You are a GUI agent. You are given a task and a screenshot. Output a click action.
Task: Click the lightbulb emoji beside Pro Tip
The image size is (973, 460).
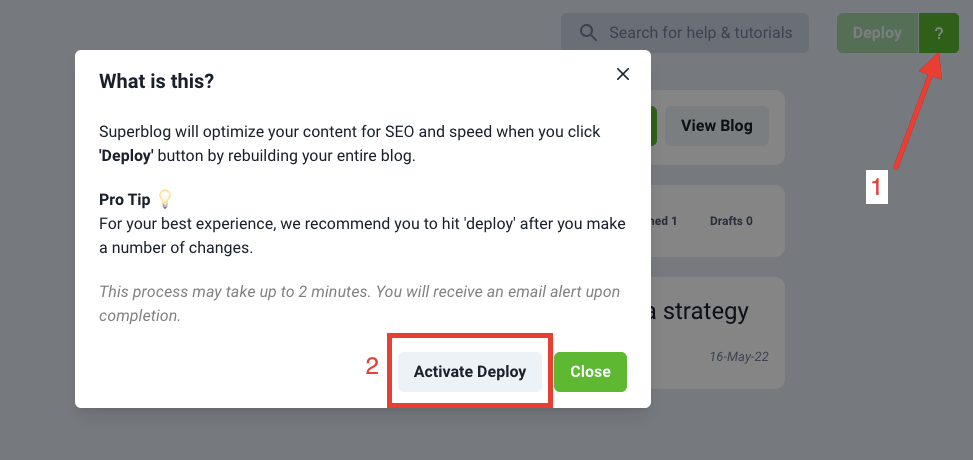(x=164, y=199)
